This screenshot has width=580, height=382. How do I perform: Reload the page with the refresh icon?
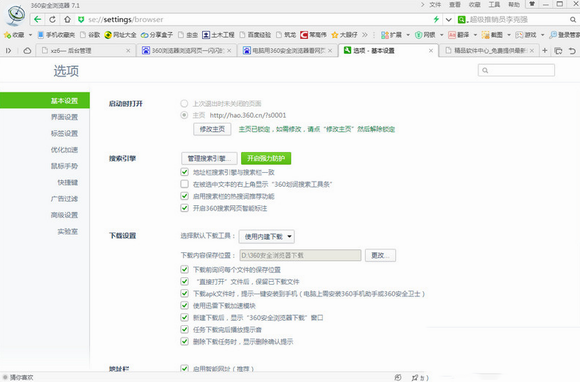click(x=52, y=20)
